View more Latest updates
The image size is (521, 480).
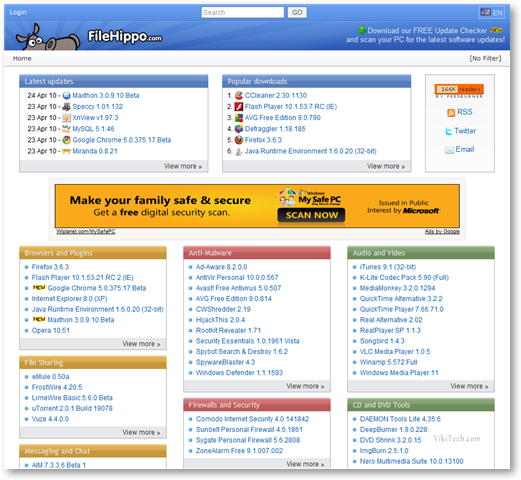point(183,166)
